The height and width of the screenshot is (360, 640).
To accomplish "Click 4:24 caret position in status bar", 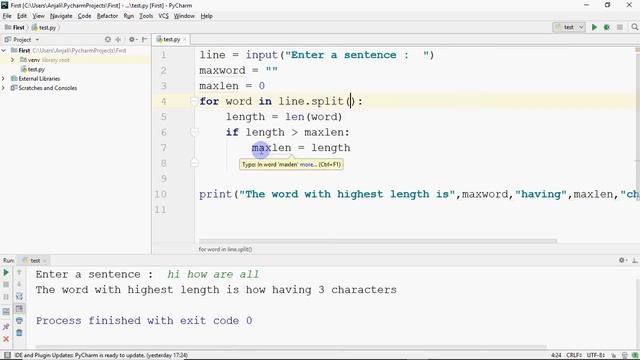I will (x=556, y=355).
